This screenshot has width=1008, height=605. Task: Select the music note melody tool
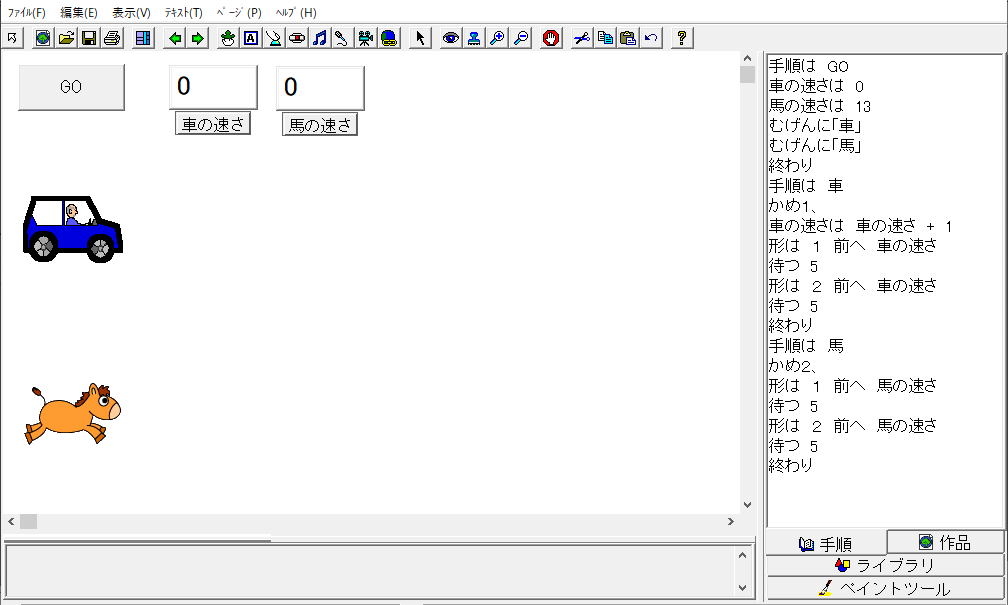pos(319,38)
